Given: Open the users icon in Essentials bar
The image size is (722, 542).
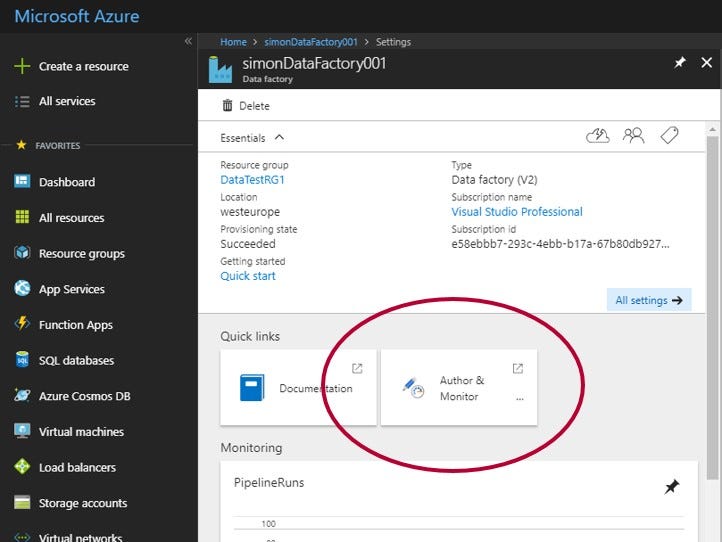Looking at the screenshot, I should (633, 136).
